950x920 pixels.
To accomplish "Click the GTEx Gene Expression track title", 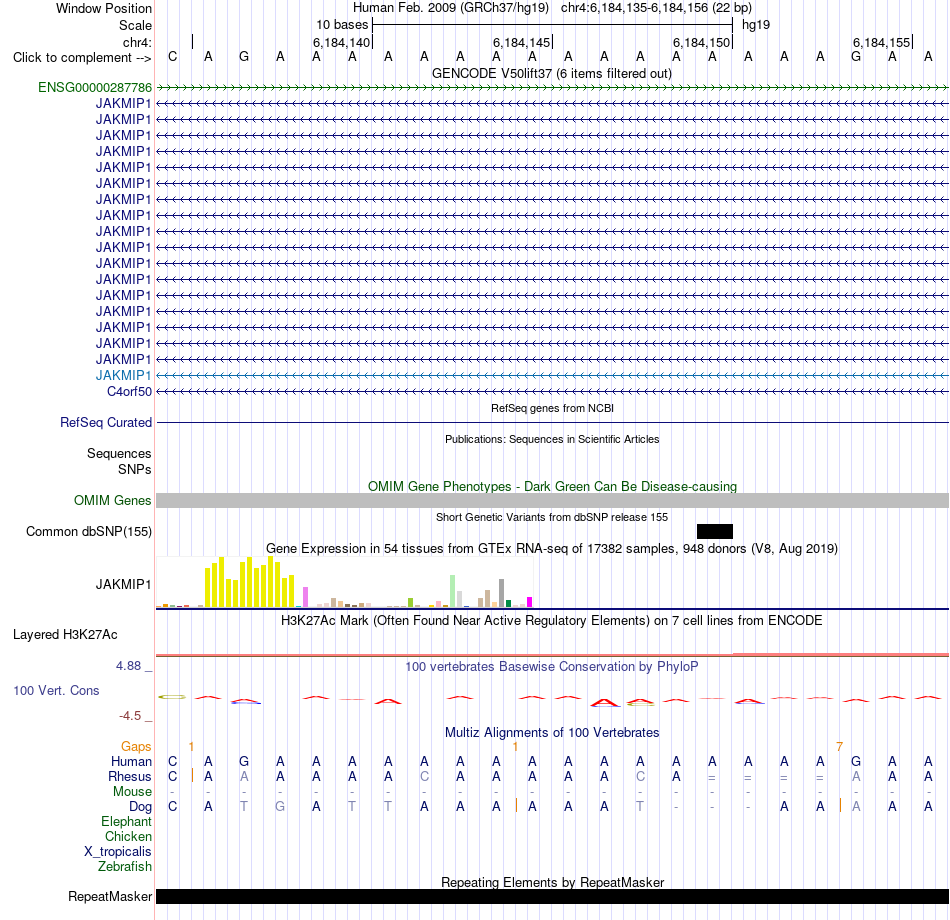I will pyautogui.click(x=551, y=548).
